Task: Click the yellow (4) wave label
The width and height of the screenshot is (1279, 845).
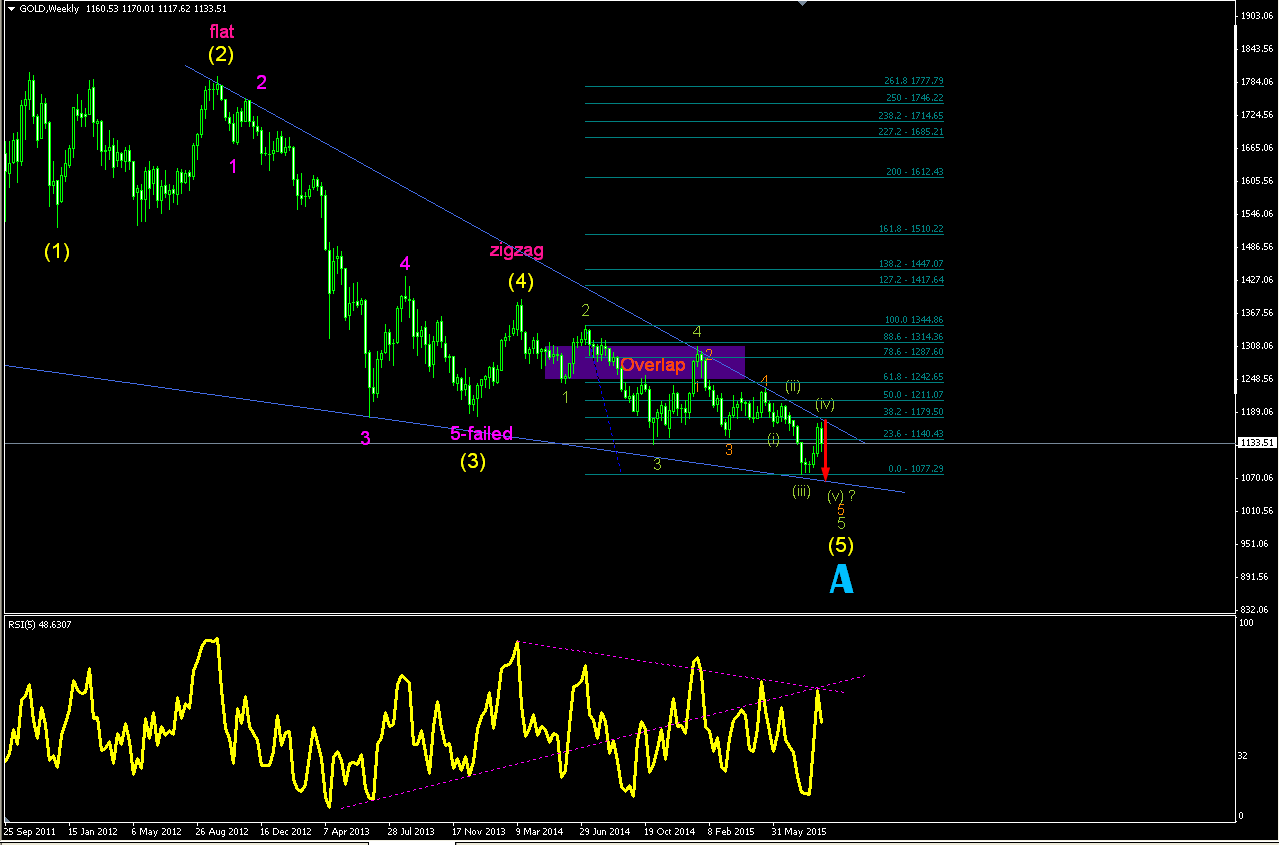Action: (x=520, y=281)
